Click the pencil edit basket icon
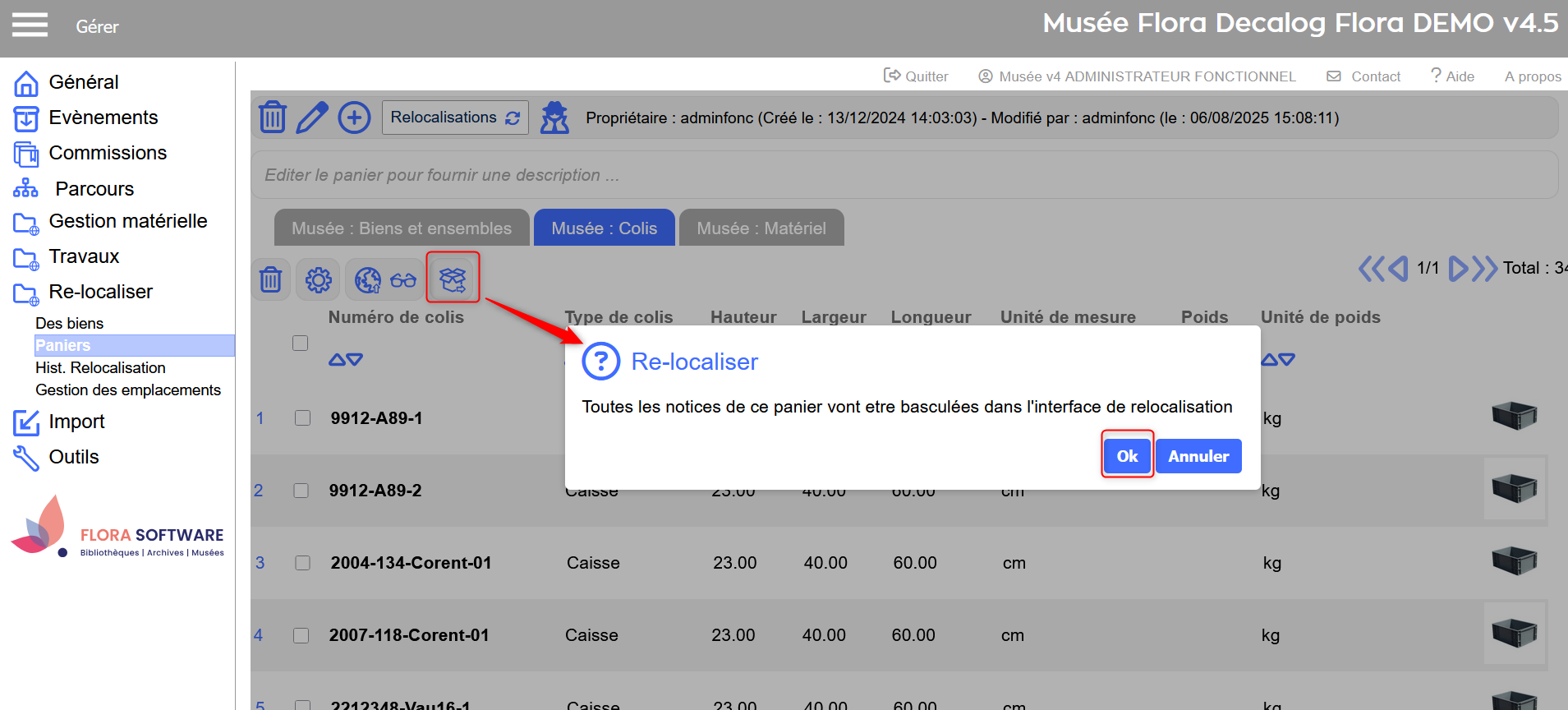 coord(312,118)
